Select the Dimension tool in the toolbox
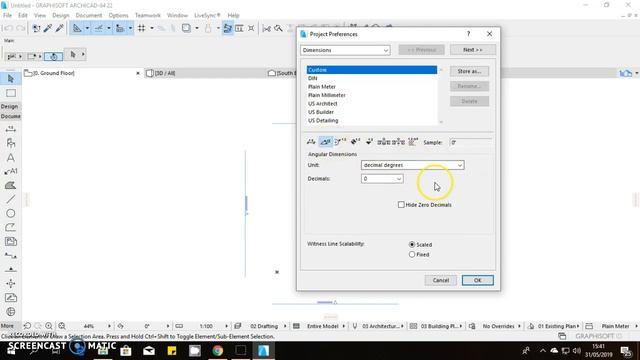 click(x=11, y=129)
